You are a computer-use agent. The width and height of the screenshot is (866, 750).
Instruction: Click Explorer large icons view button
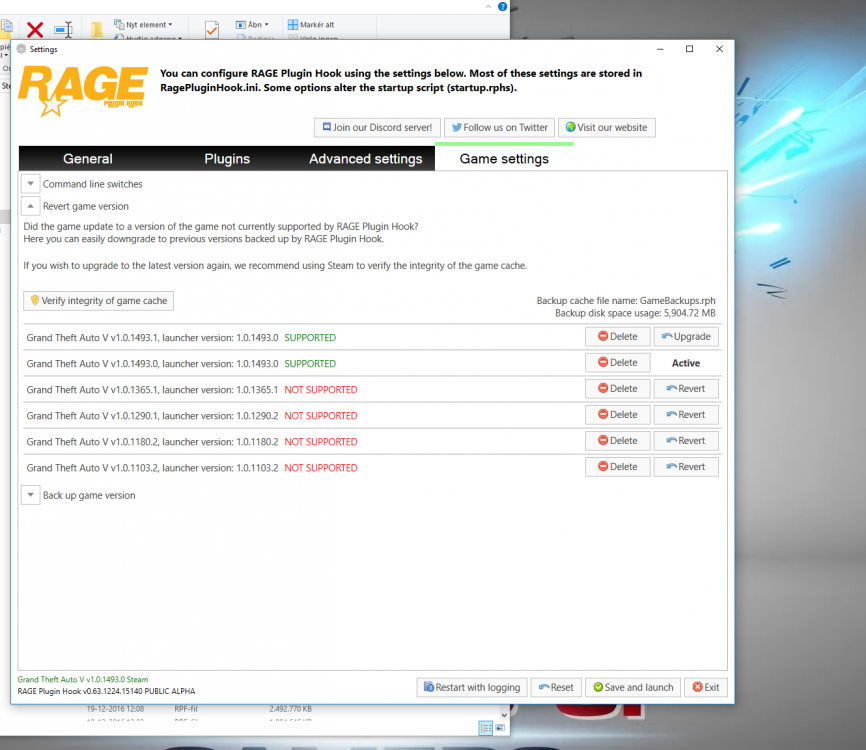point(500,728)
